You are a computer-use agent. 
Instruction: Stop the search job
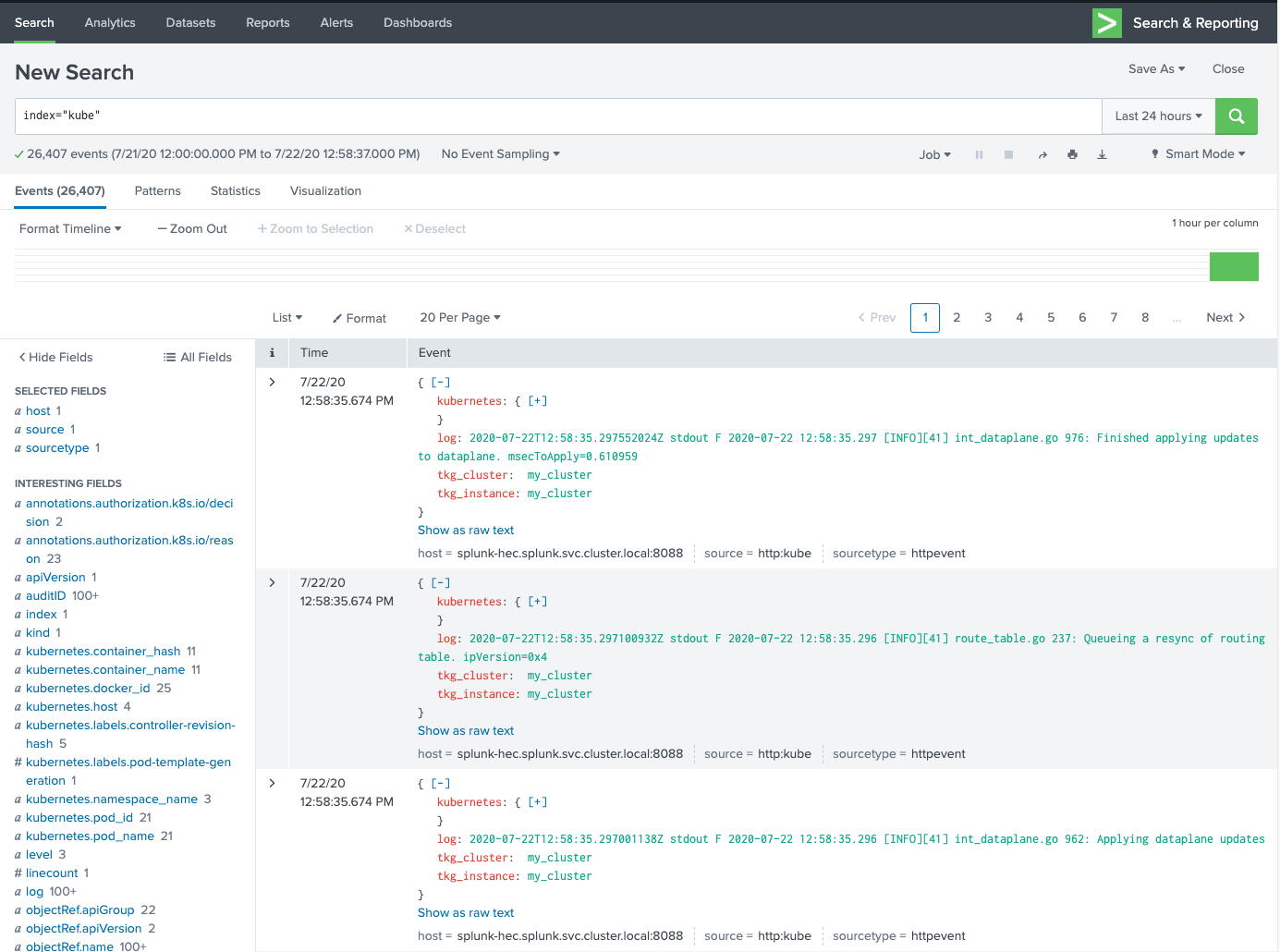(x=1008, y=154)
